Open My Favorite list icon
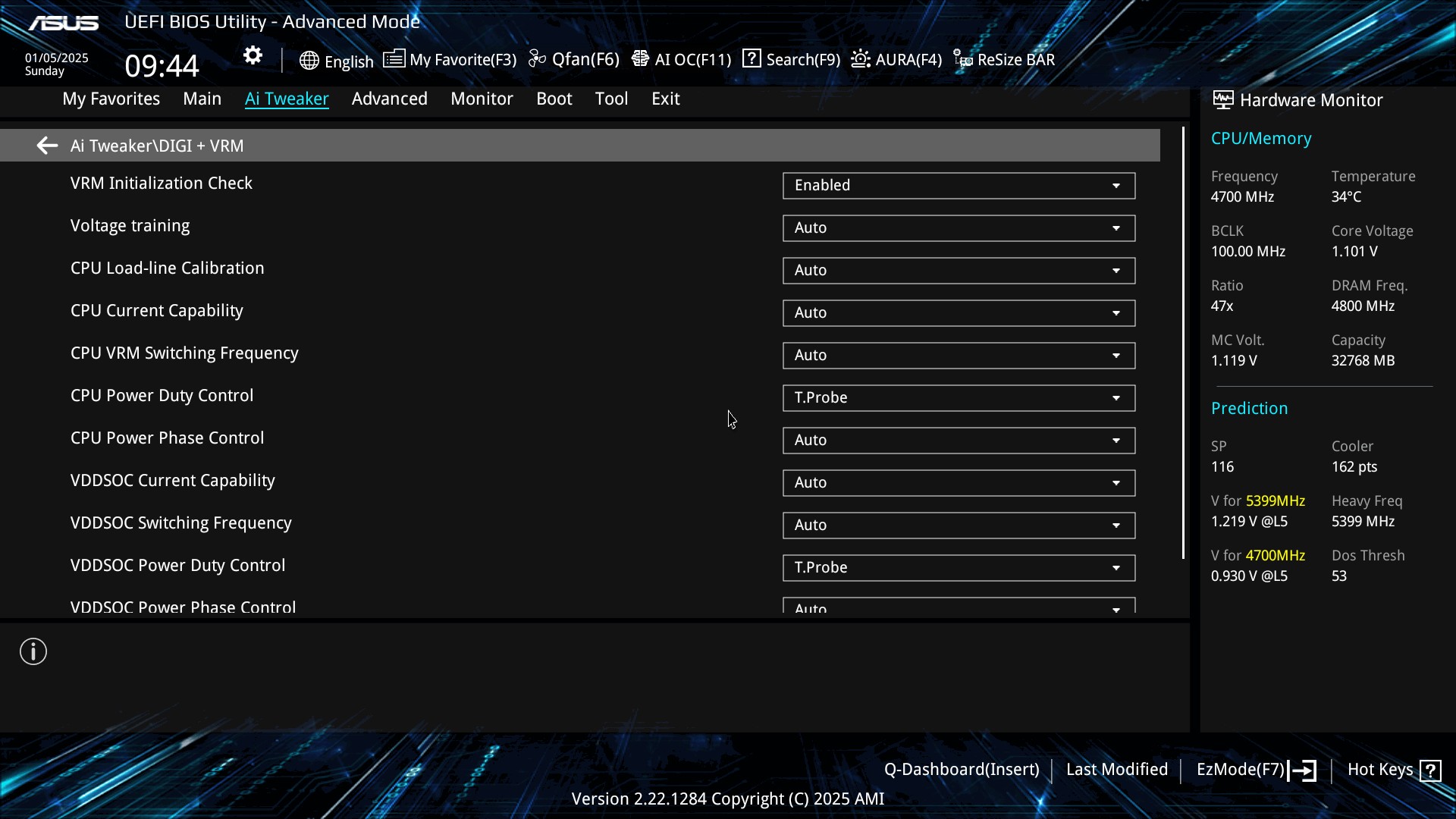Viewport: 1456px width, 819px height. (x=394, y=59)
